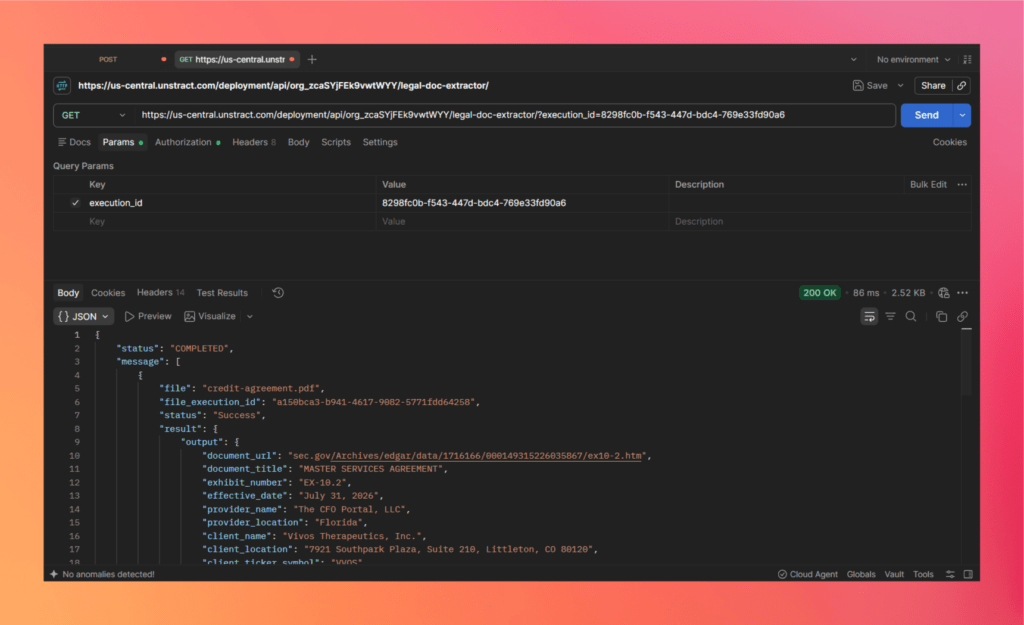Uncheck the execution_id parameter checkbox

(x=75, y=202)
